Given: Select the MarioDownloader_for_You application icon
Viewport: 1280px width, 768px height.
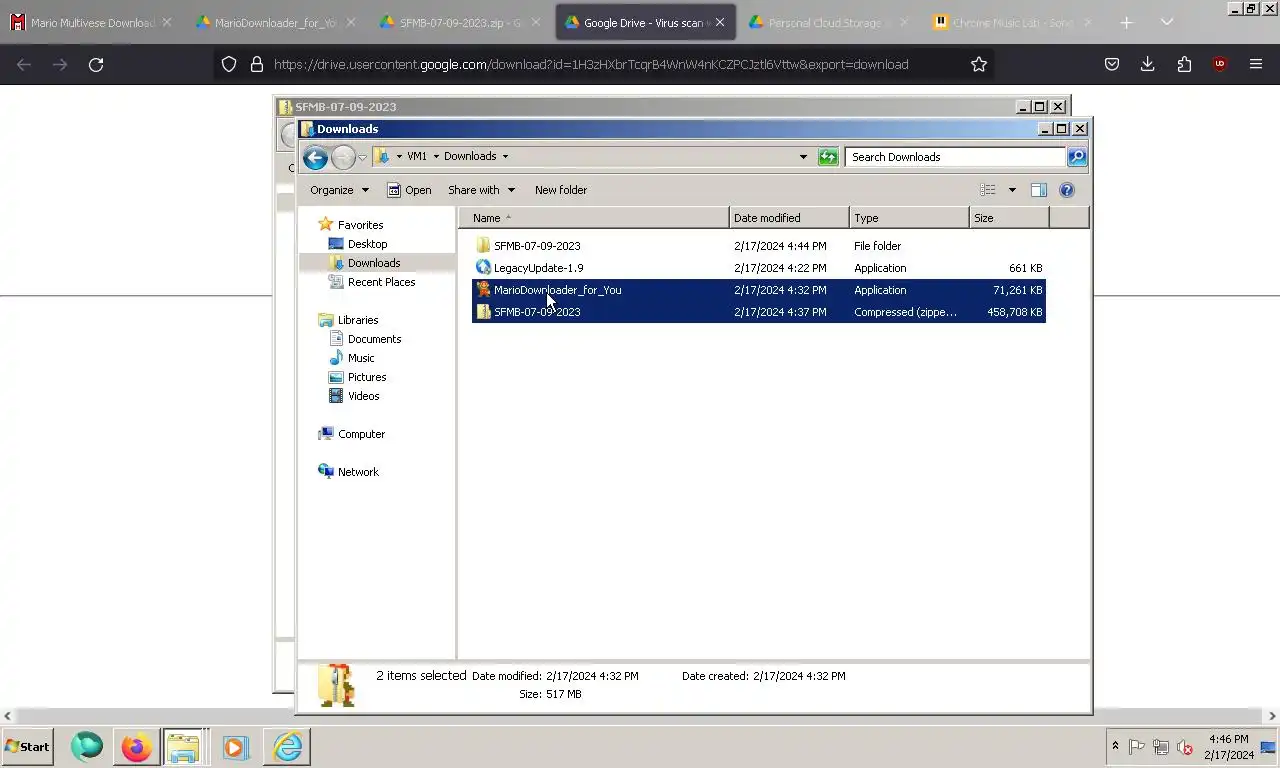Looking at the screenshot, I should pyautogui.click(x=483, y=290).
